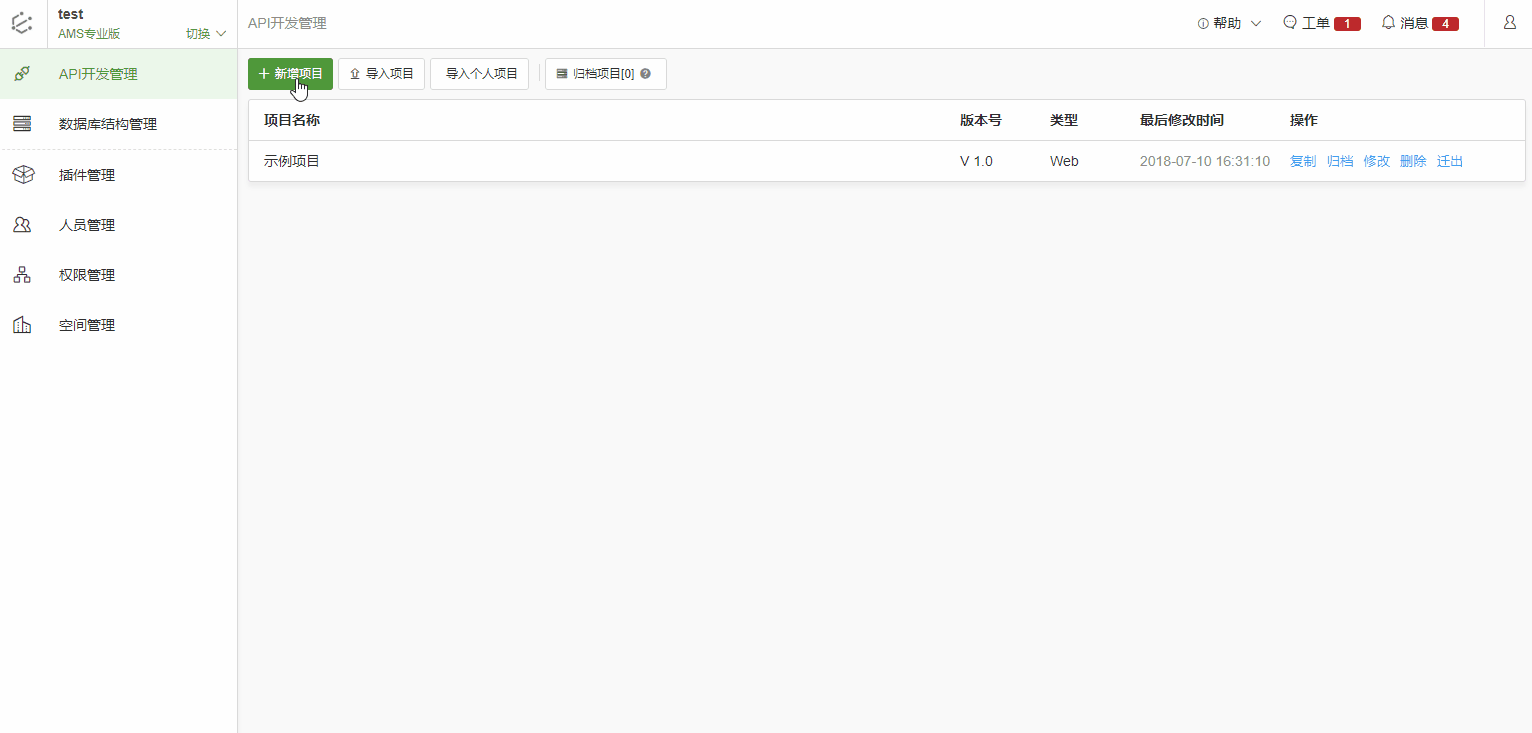
Task: Click the 导入项目 button
Action: point(381,74)
